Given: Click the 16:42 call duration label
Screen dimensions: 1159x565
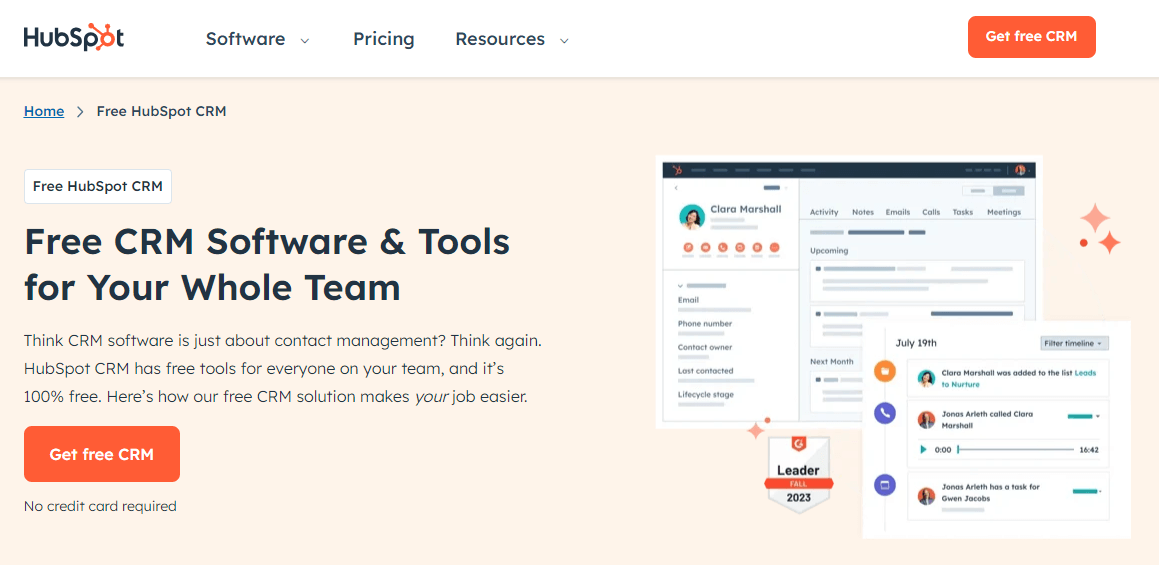Looking at the screenshot, I should pos(1089,450).
